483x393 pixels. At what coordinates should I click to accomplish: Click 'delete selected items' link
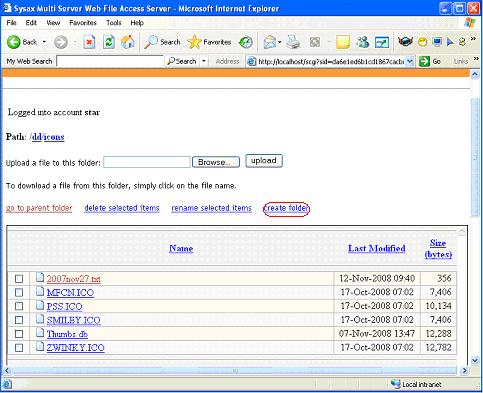pos(122,208)
